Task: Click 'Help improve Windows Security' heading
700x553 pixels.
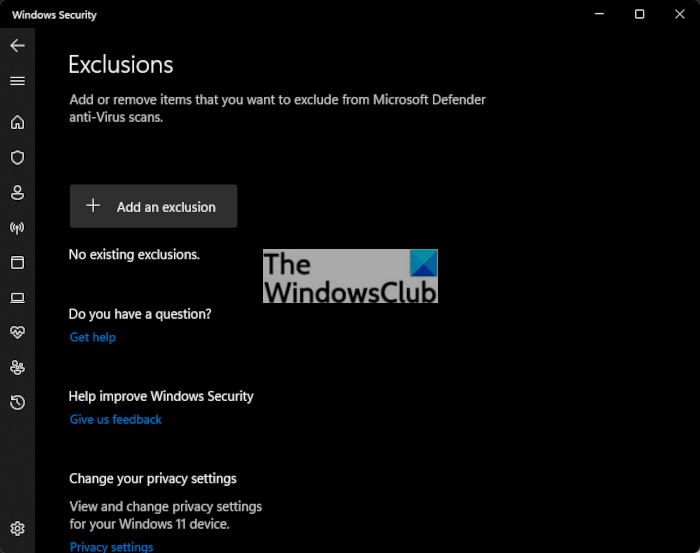Action: coord(161,396)
